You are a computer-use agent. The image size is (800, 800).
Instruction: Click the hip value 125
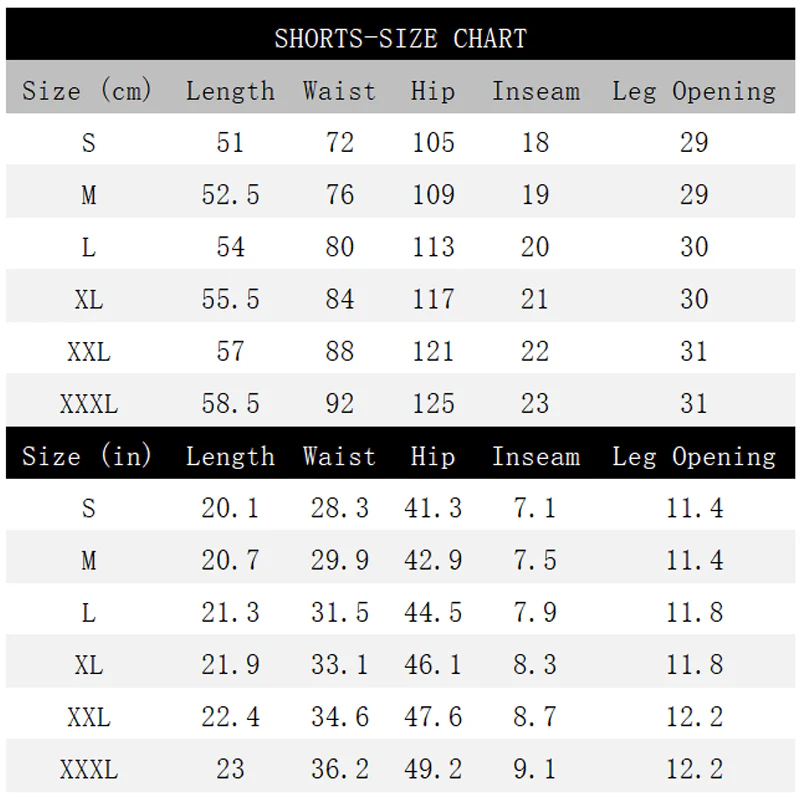[x=433, y=404]
